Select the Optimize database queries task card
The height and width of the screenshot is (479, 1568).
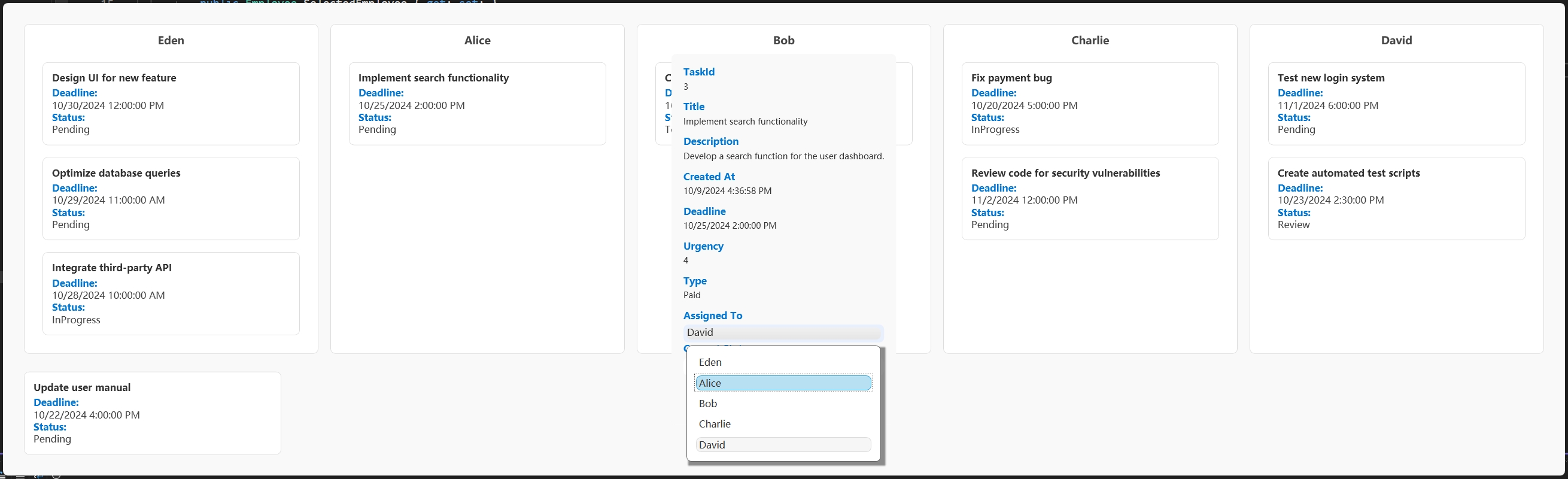[x=171, y=198]
